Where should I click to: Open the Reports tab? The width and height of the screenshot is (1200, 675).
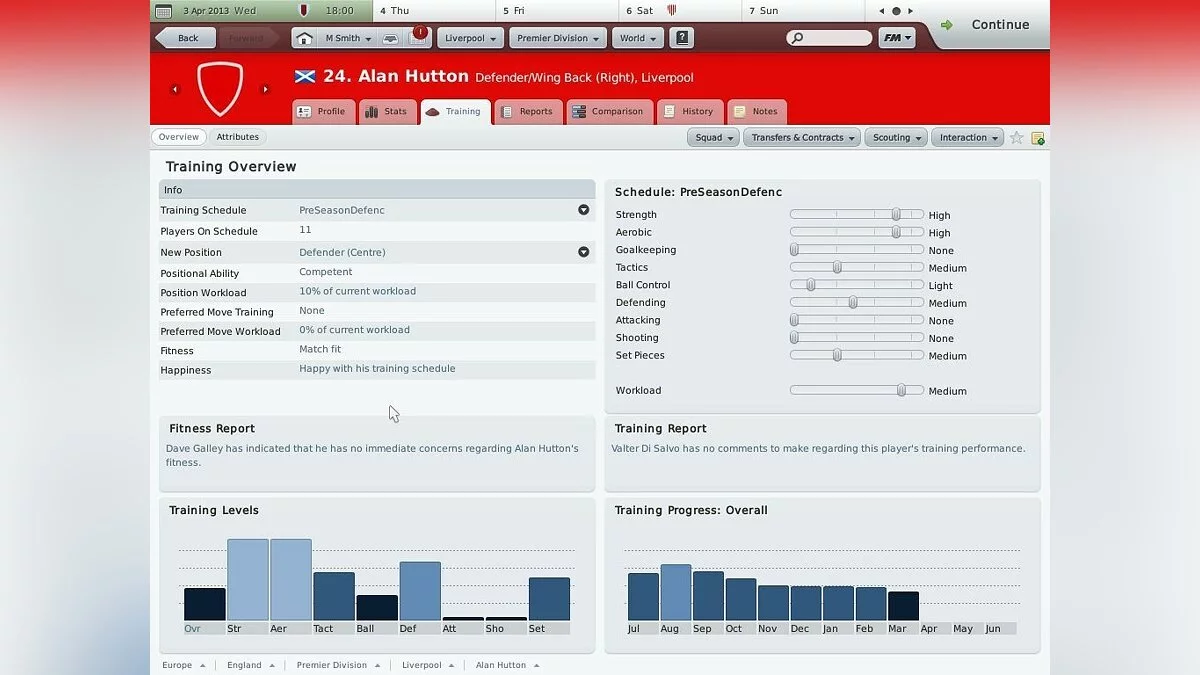pos(528,112)
